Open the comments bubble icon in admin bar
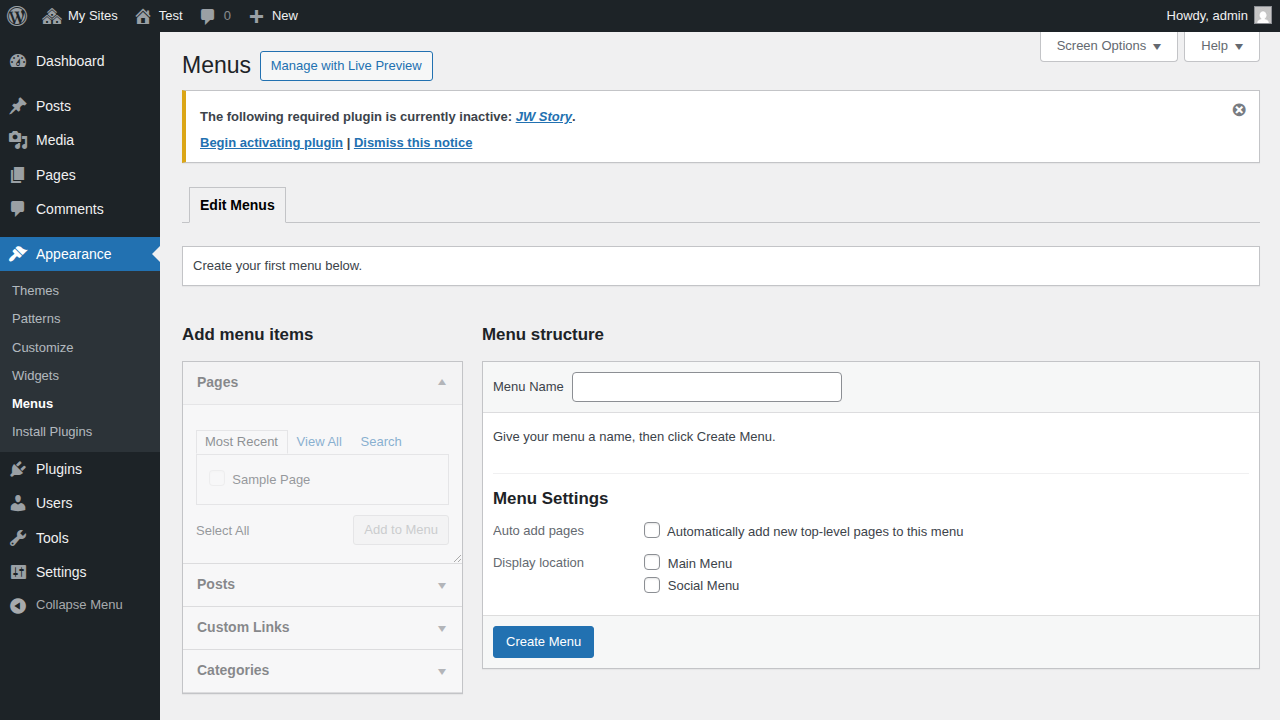This screenshot has height=720, width=1280. point(207,15)
